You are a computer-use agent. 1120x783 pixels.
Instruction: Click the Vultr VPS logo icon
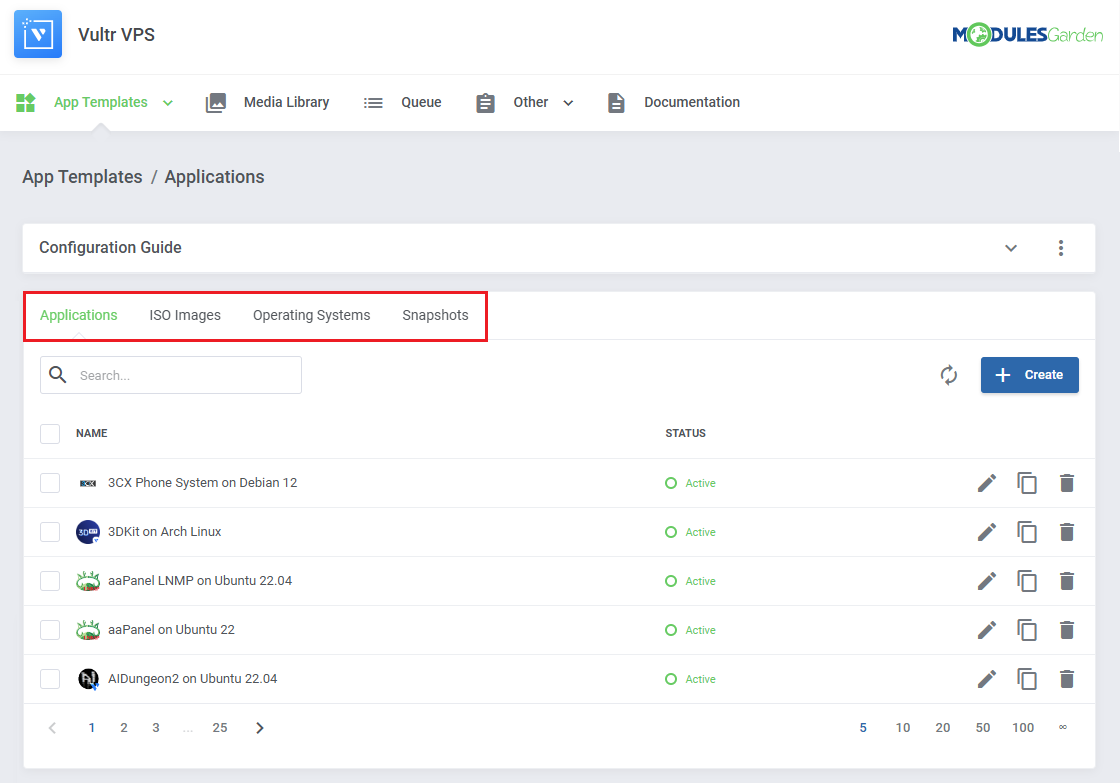pos(38,34)
